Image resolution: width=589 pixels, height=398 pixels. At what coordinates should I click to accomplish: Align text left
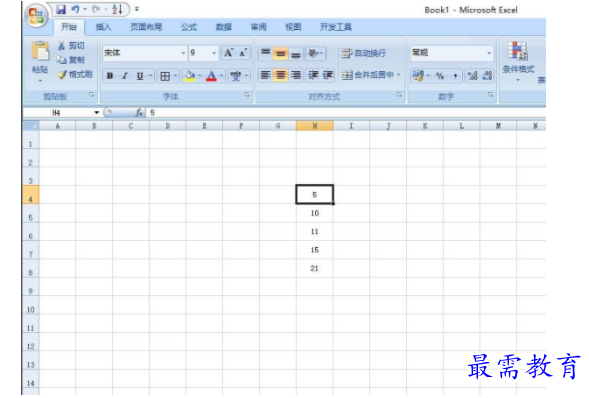266,75
